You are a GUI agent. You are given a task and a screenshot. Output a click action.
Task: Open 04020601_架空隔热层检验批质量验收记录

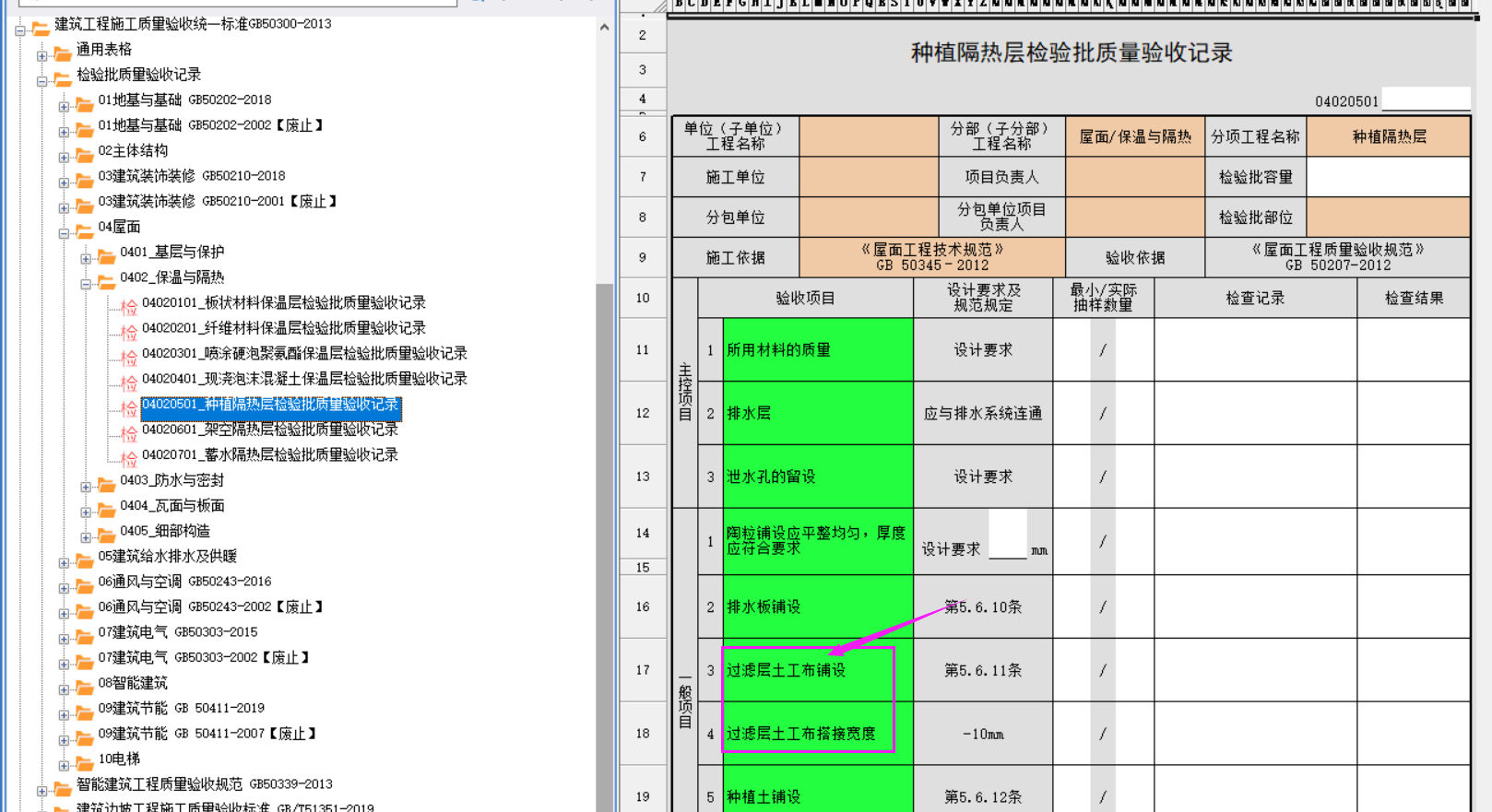pos(270,430)
